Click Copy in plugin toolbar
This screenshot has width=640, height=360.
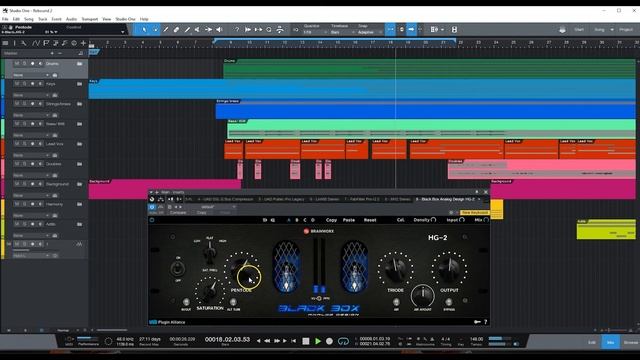pos(331,220)
